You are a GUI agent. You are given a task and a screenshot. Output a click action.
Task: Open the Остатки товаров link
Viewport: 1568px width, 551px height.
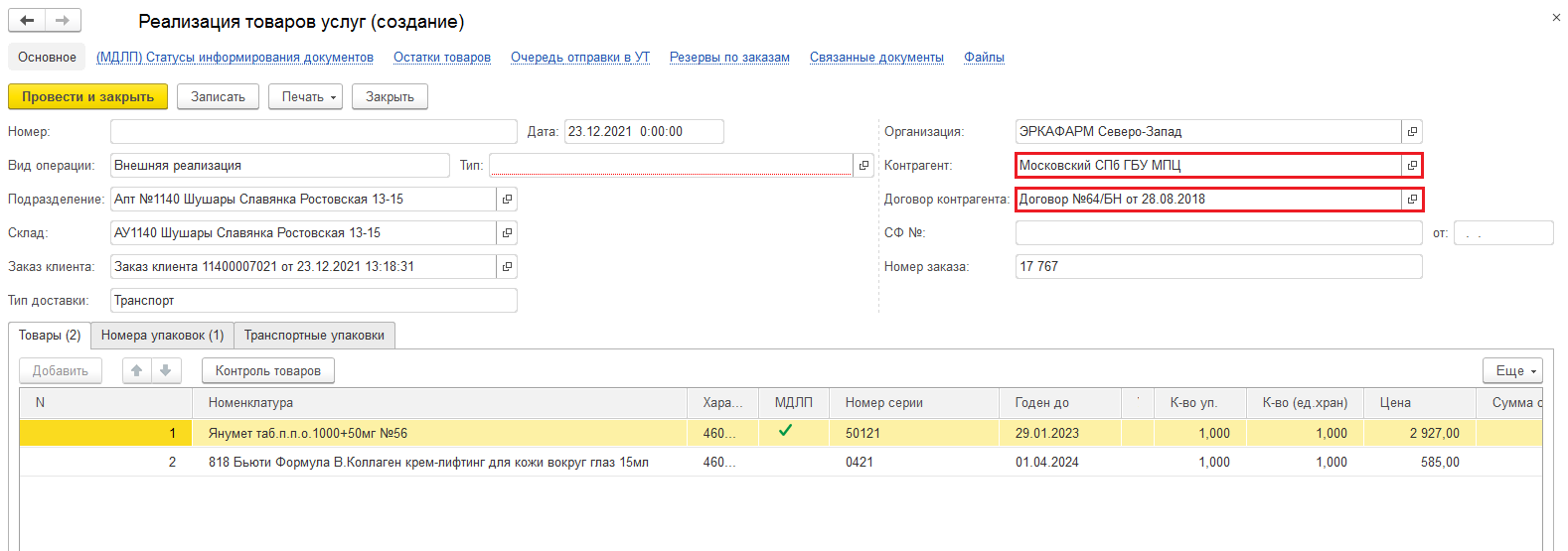[x=441, y=58]
